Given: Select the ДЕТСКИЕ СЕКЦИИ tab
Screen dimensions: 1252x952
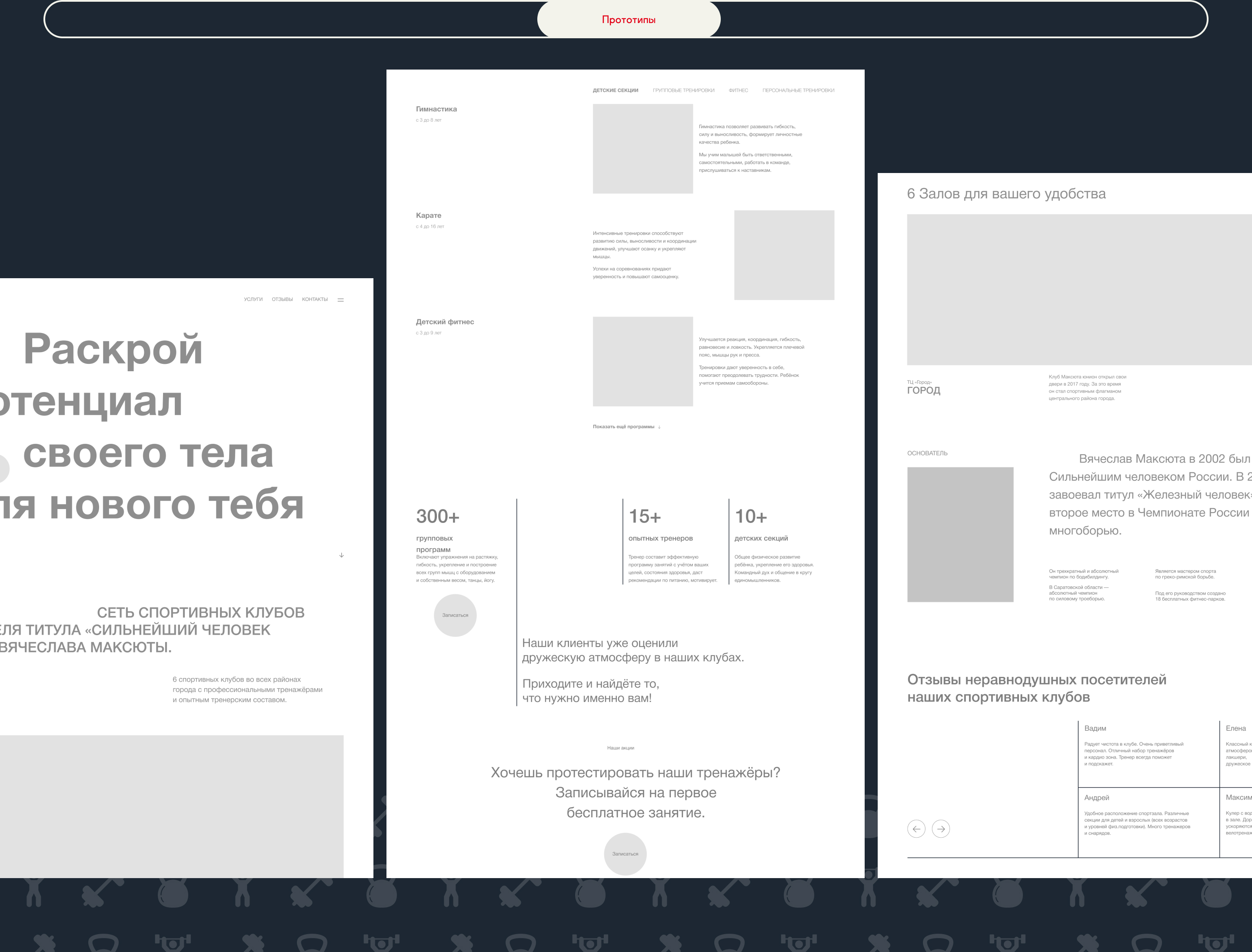Looking at the screenshot, I should tap(616, 91).
